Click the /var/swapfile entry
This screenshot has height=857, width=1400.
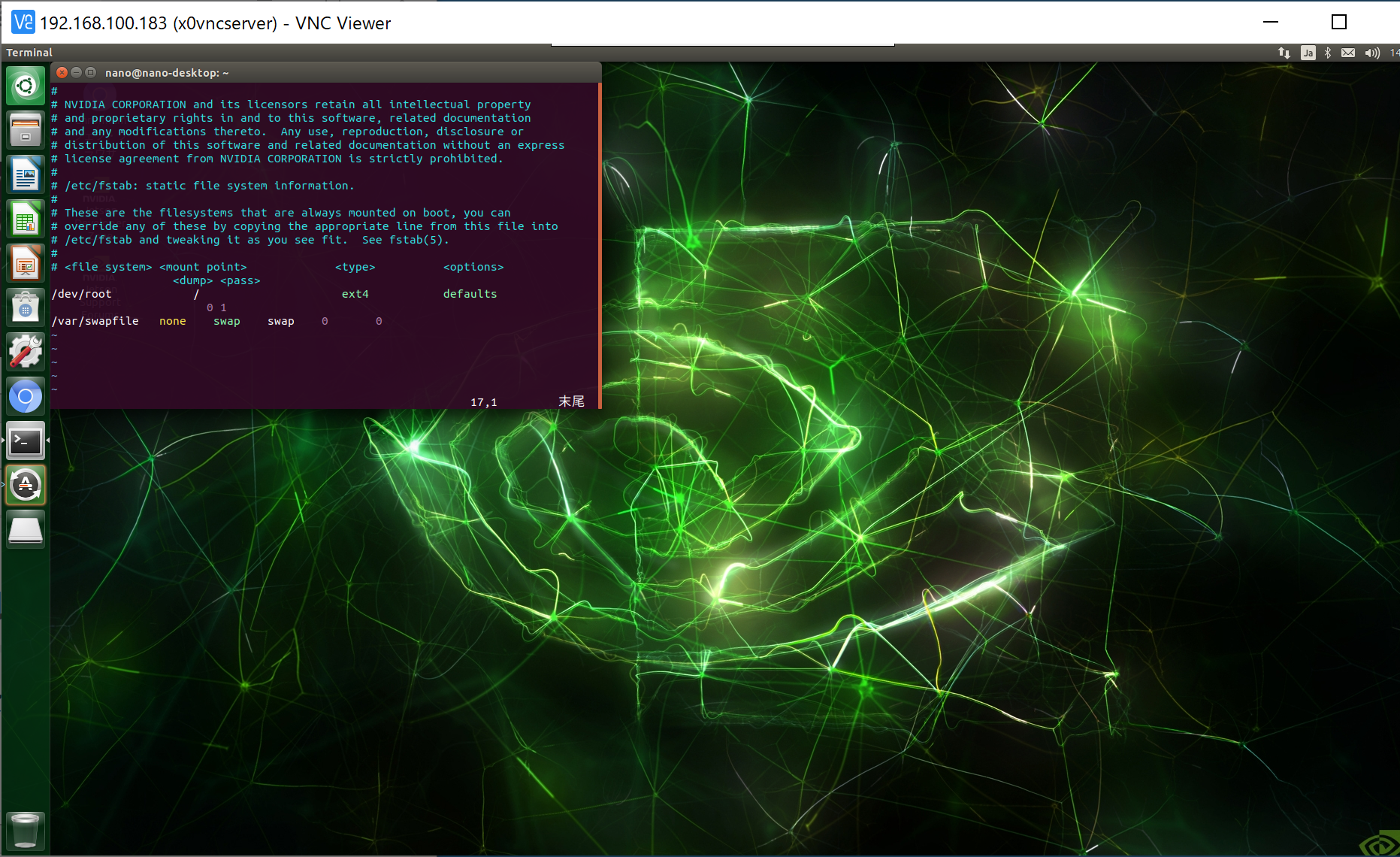click(95, 321)
